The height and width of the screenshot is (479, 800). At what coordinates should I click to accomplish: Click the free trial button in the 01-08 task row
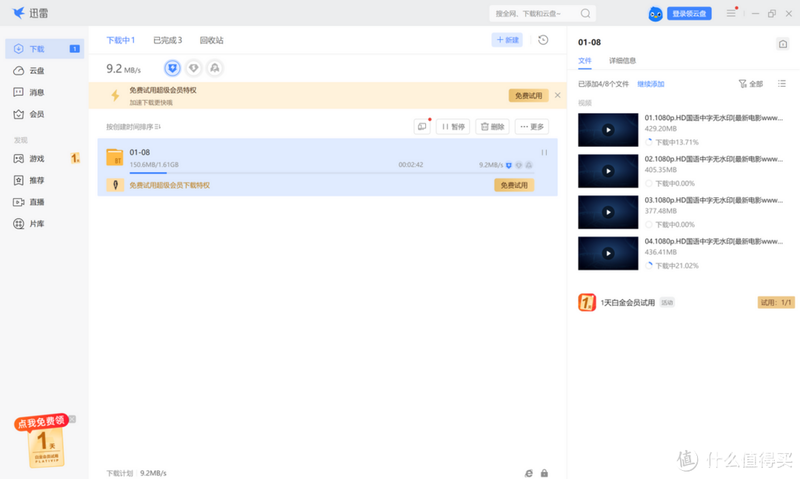tap(514, 185)
